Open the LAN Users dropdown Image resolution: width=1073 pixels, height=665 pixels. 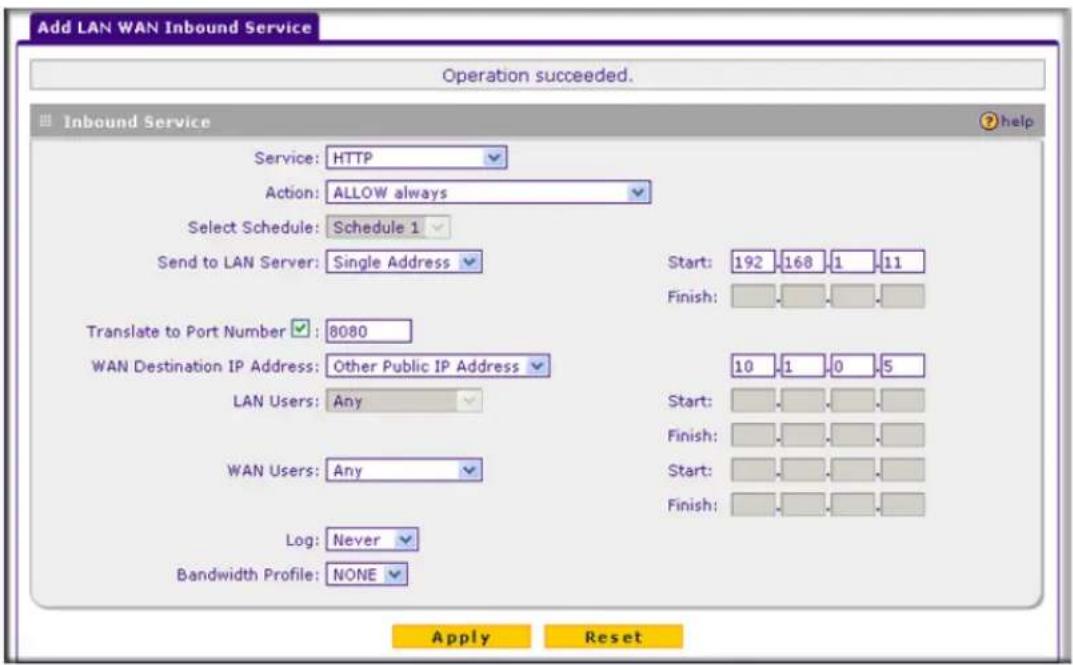pyautogui.click(x=404, y=401)
